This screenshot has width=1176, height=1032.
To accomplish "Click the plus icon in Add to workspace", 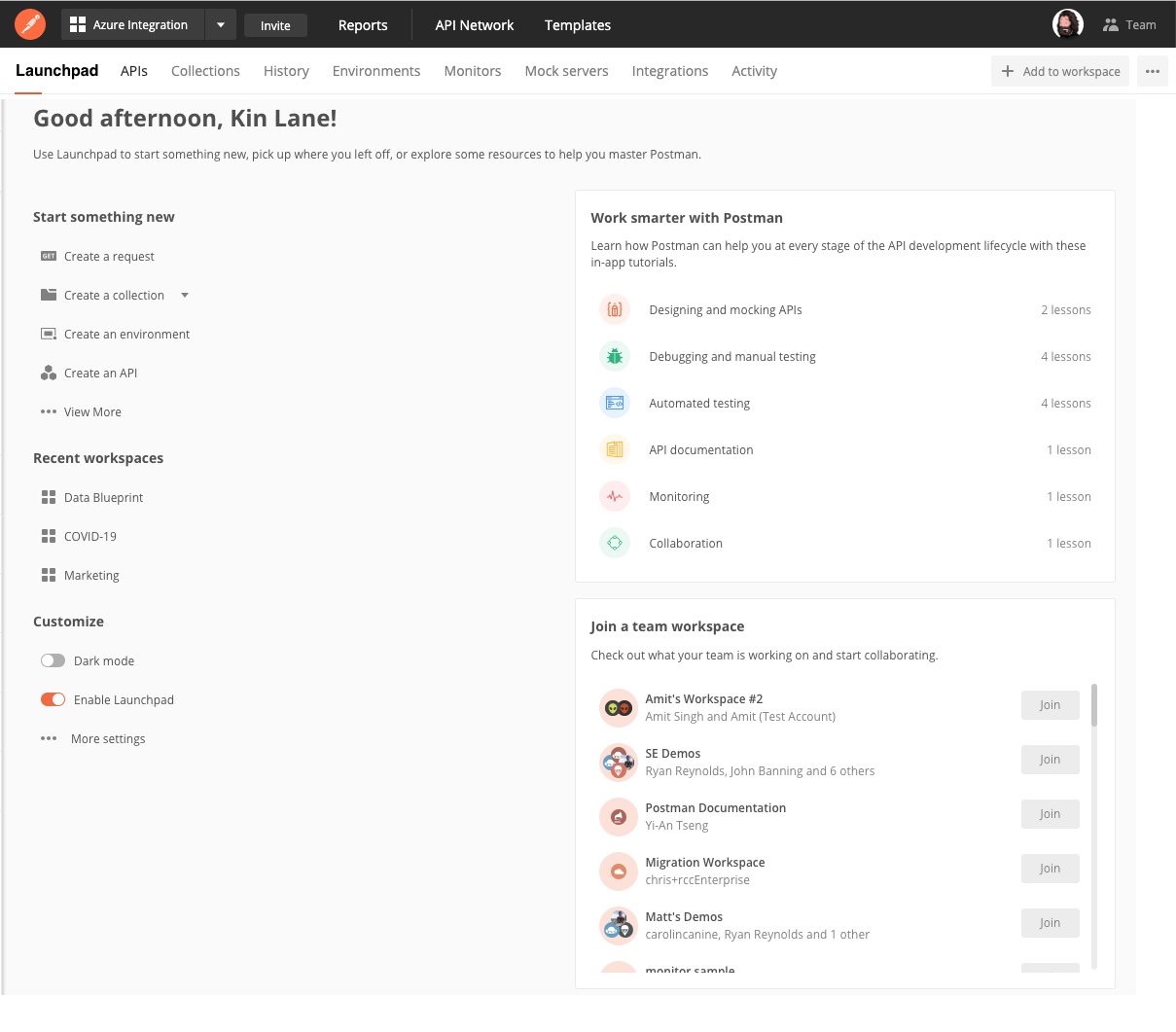I will click(x=1008, y=71).
